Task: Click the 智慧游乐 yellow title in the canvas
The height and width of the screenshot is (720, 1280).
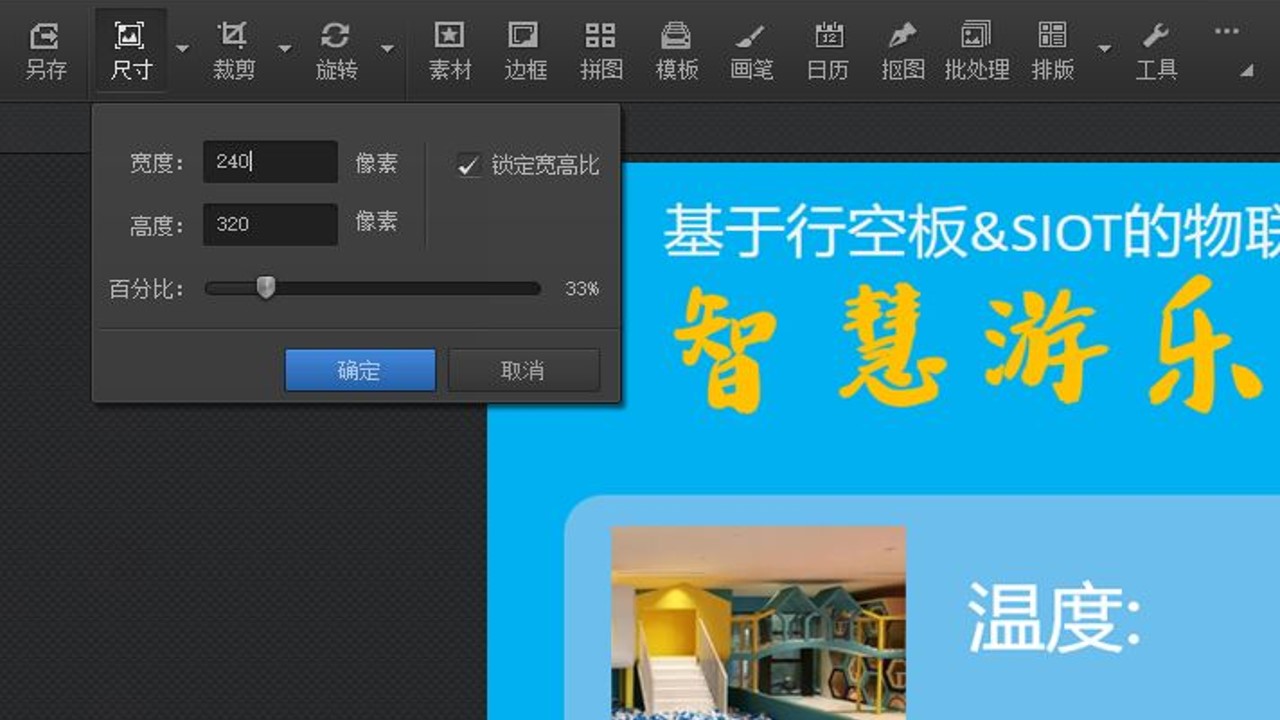Action: click(x=970, y=345)
